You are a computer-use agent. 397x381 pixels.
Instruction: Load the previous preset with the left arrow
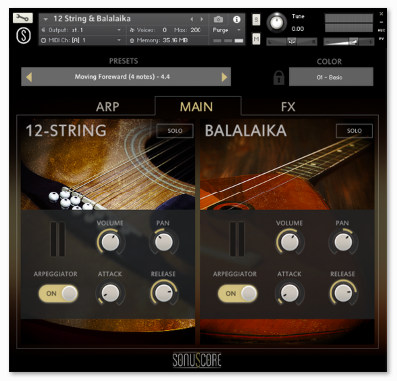pyautogui.click(x=29, y=77)
